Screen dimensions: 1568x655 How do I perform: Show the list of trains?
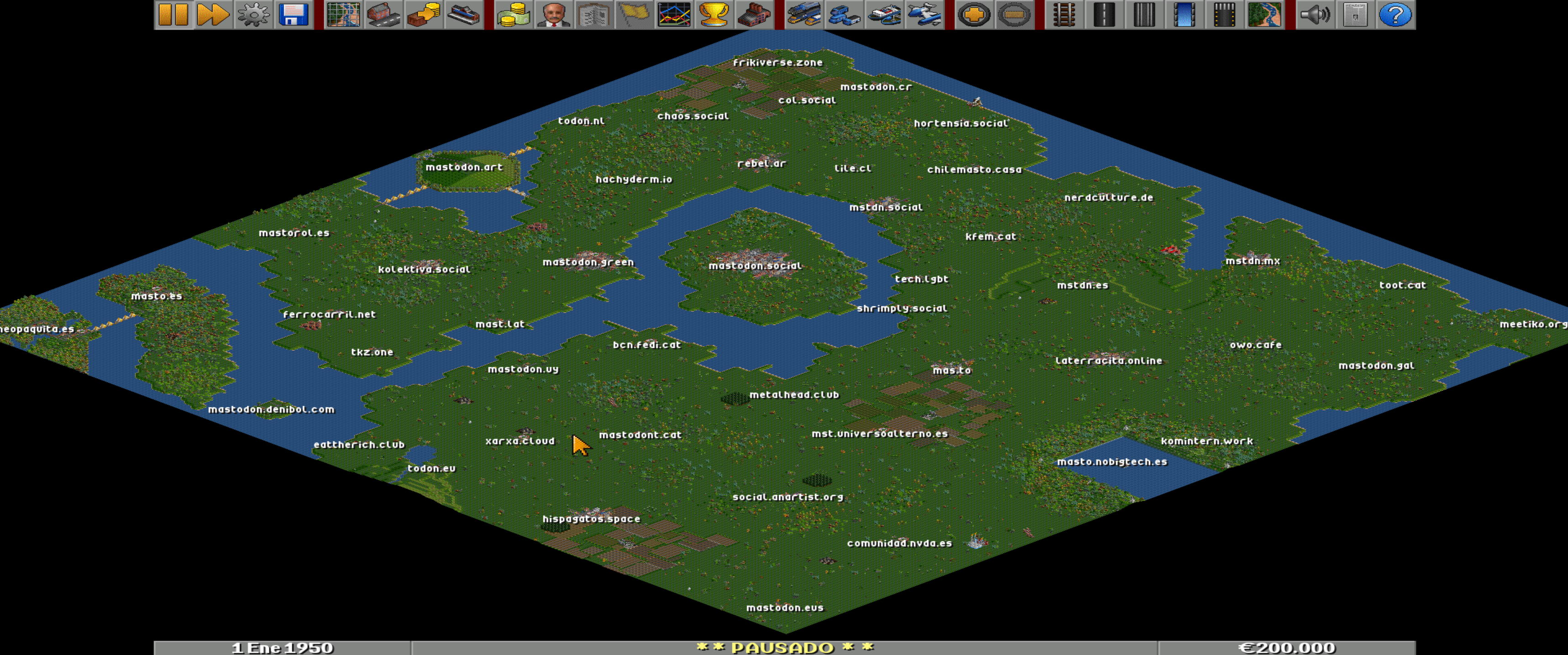click(804, 14)
